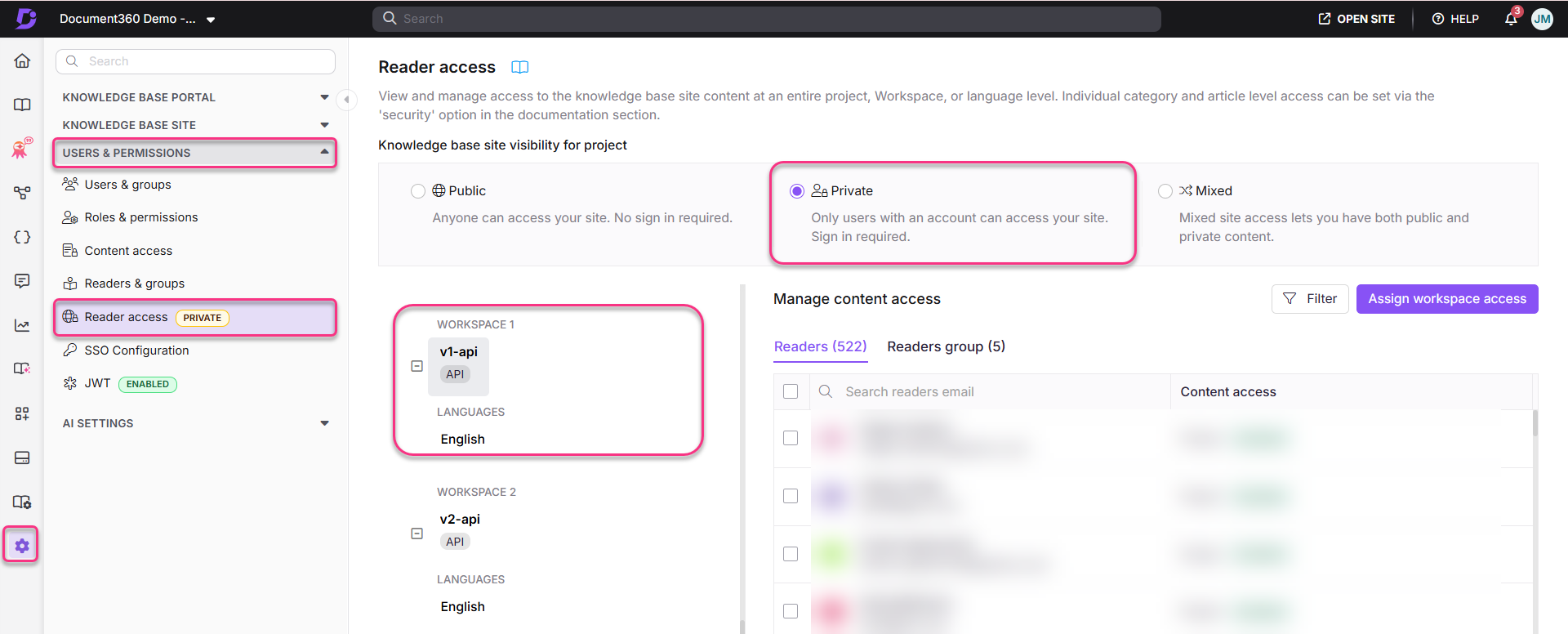Check the select-all readers checkbox
This screenshot has width=1568, height=634.
click(x=791, y=391)
